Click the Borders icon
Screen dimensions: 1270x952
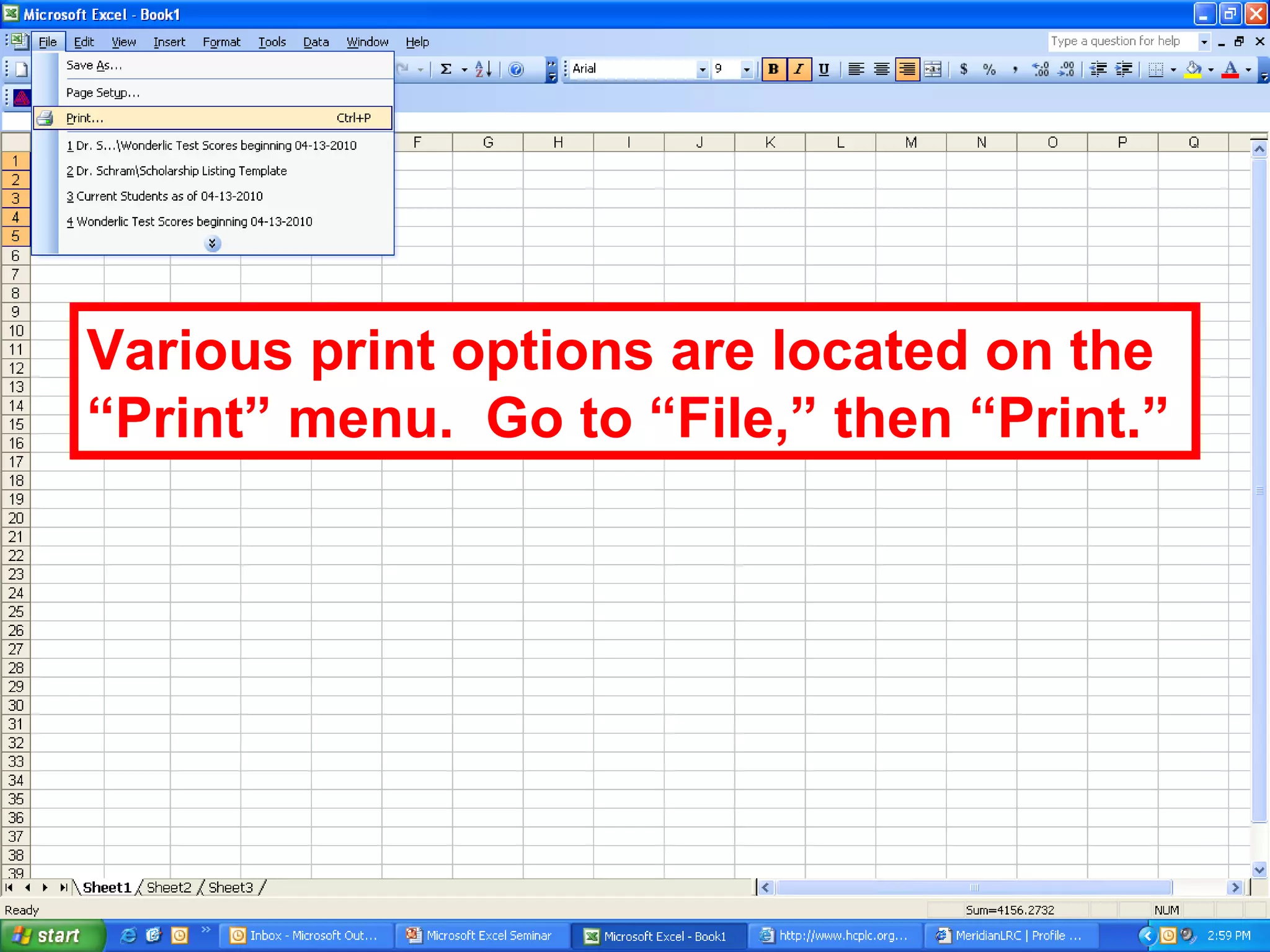[1155, 69]
